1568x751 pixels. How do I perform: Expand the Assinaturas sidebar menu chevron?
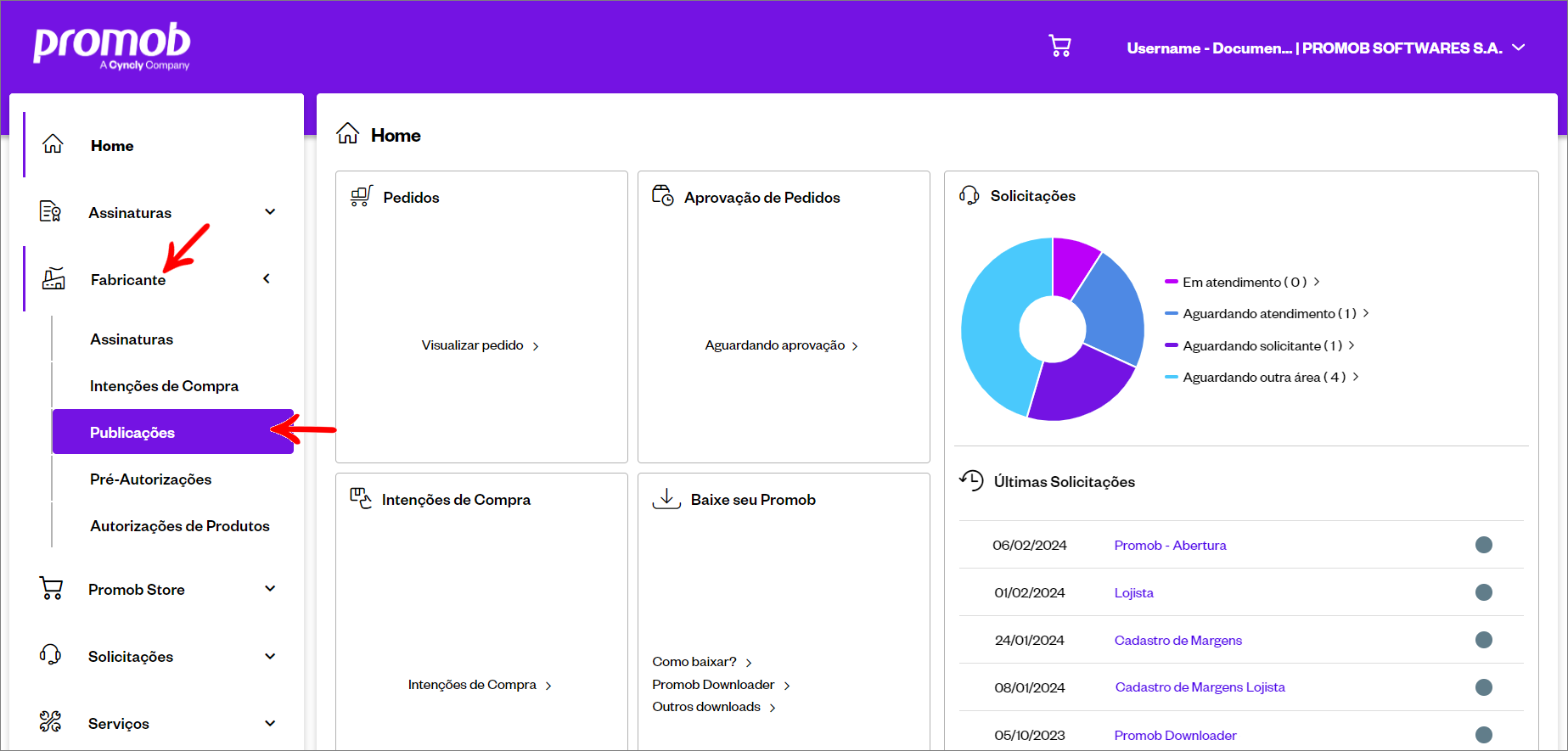point(270,211)
